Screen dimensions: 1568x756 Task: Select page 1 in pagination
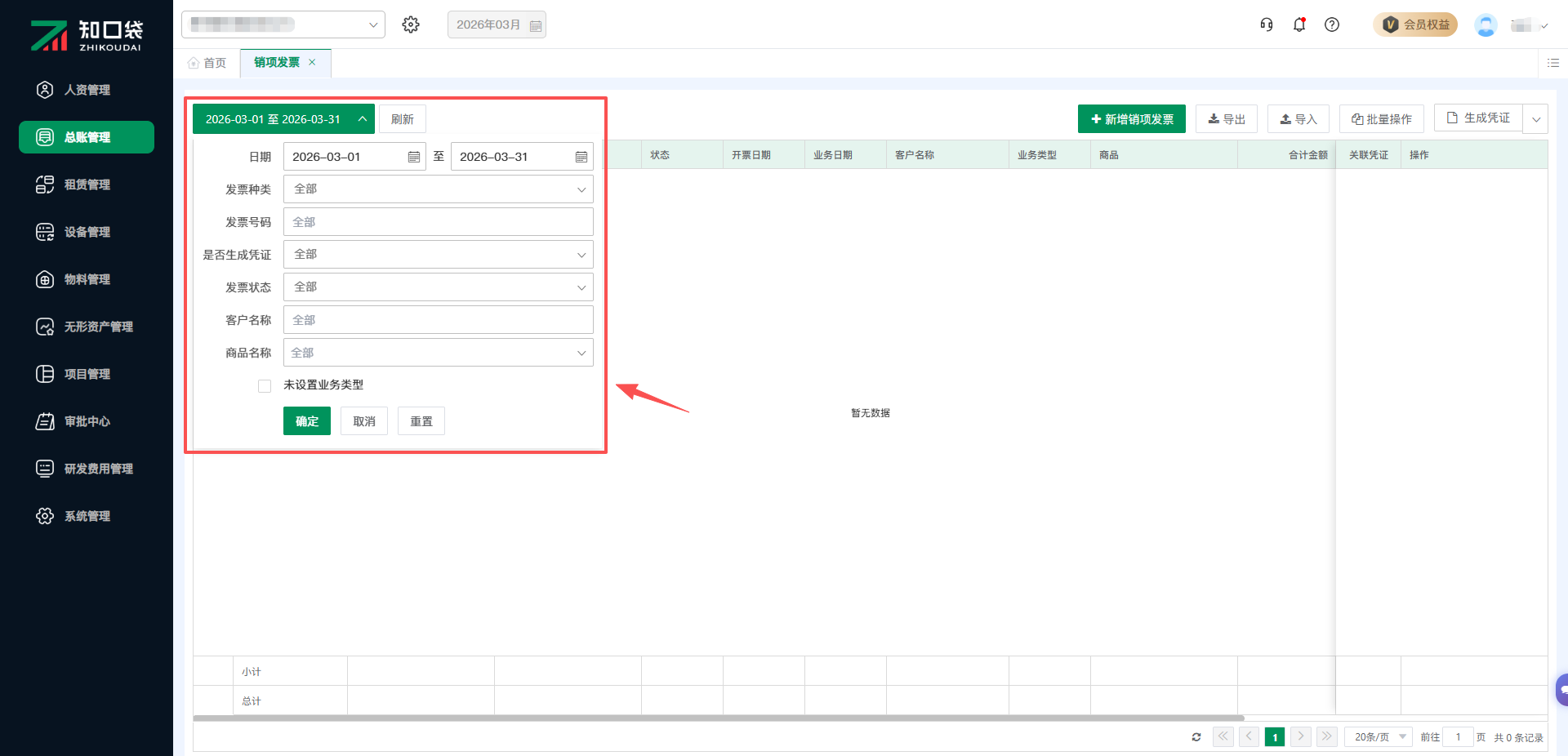click(1275, 736)
